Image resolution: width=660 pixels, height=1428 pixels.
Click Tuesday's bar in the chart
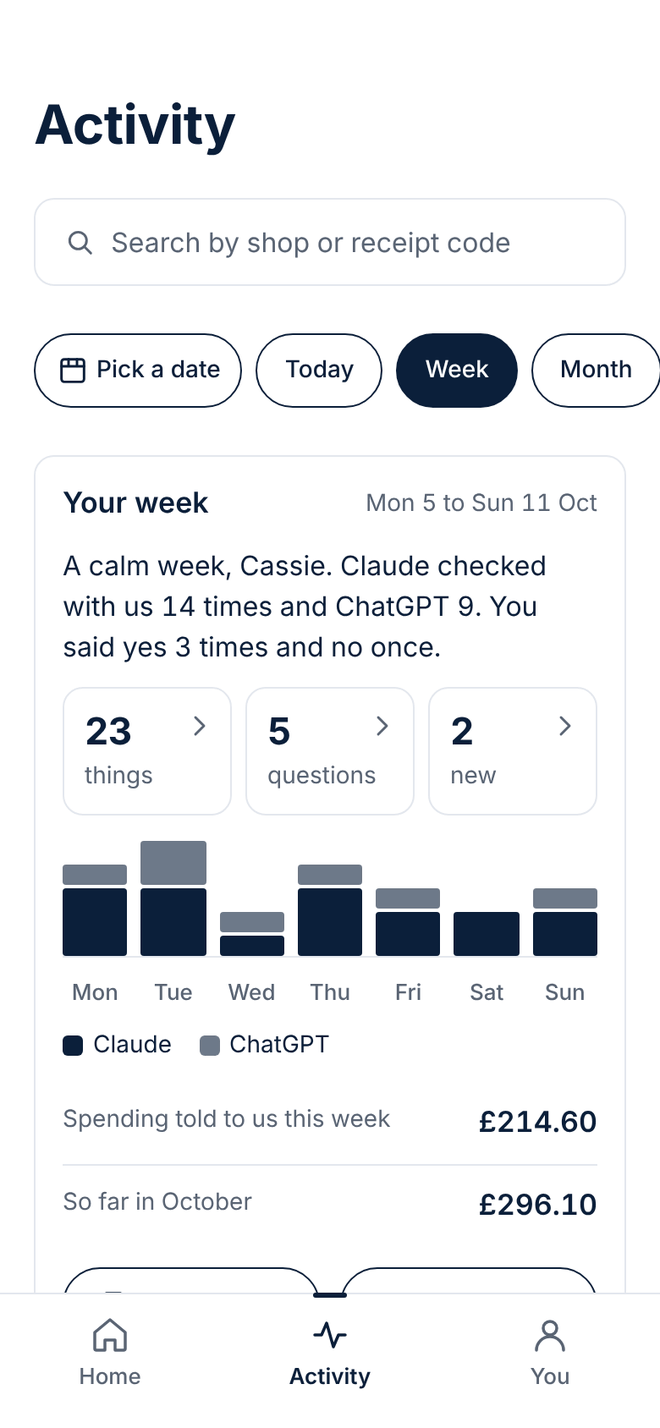173,898
